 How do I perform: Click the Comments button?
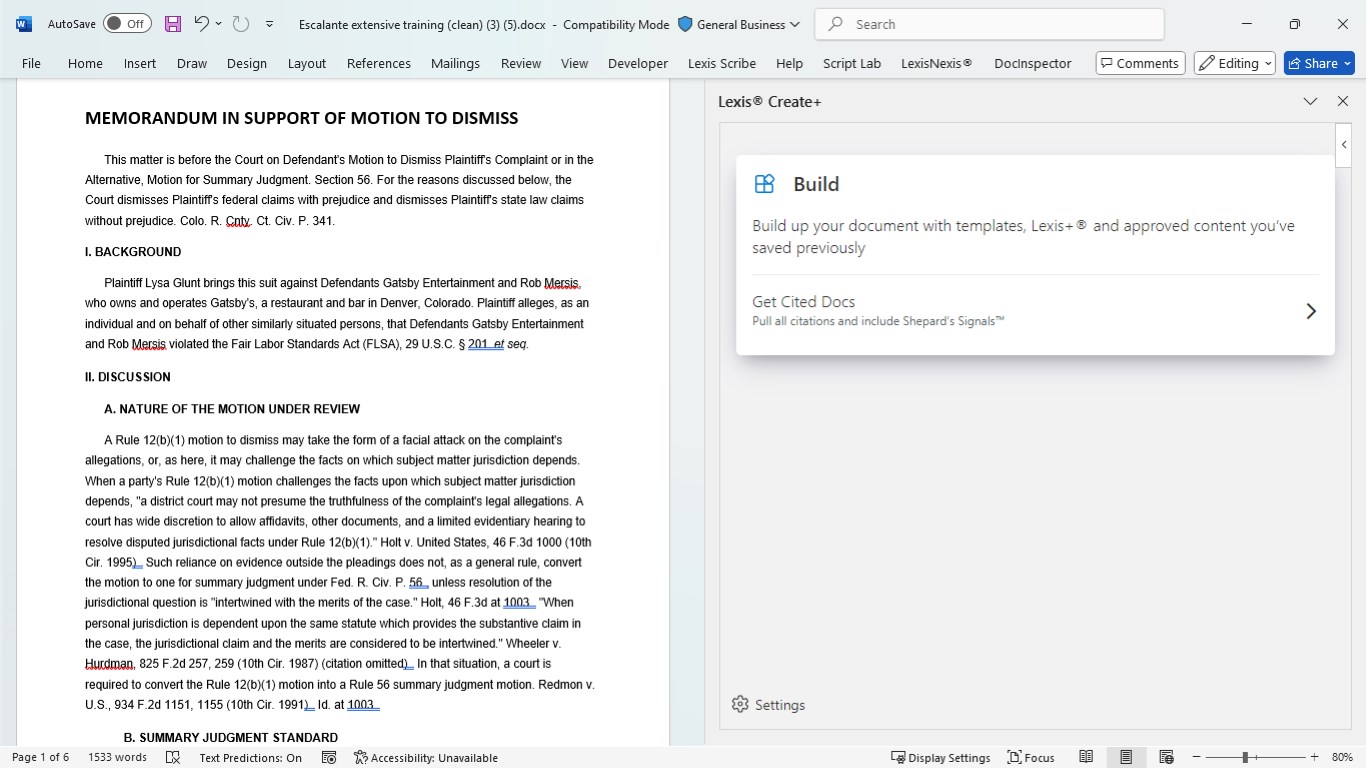pos(1140,63)
